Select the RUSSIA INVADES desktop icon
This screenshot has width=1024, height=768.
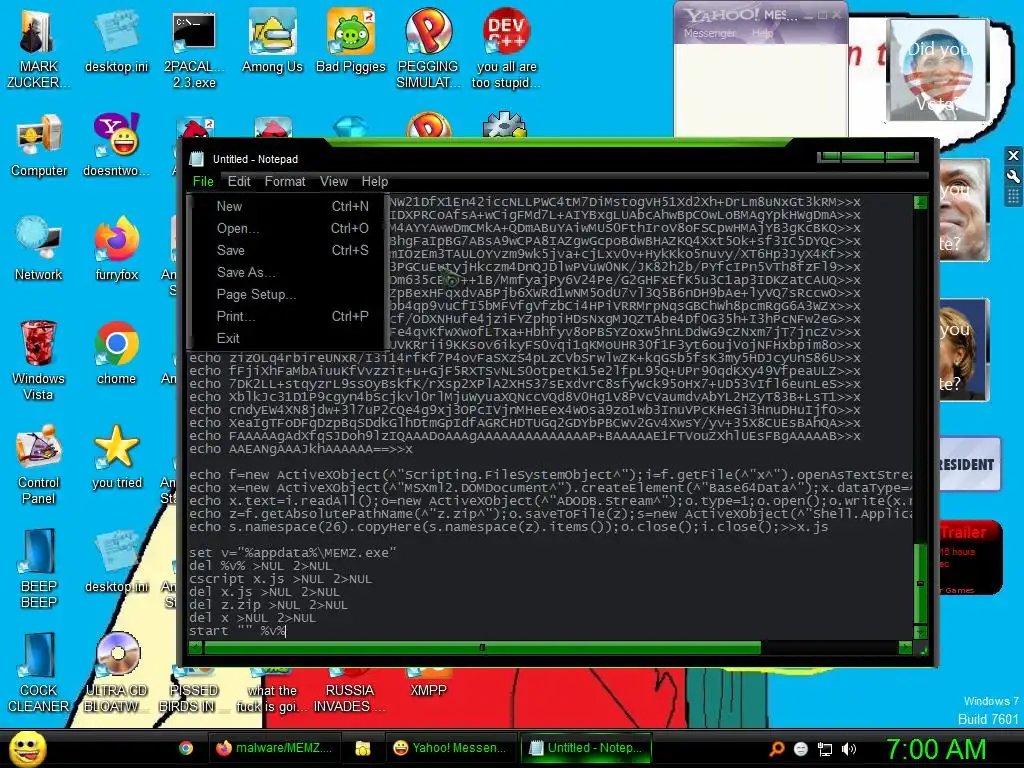(x=349, y=691)
